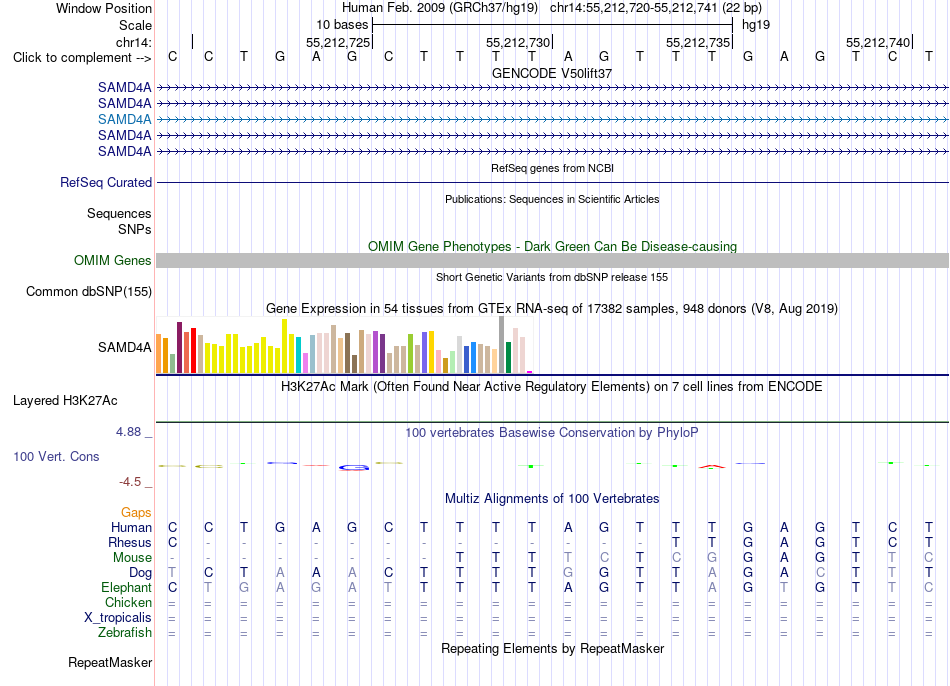Click the 'Click to complement -->' label
950x686 pixels.
point(82,58)
